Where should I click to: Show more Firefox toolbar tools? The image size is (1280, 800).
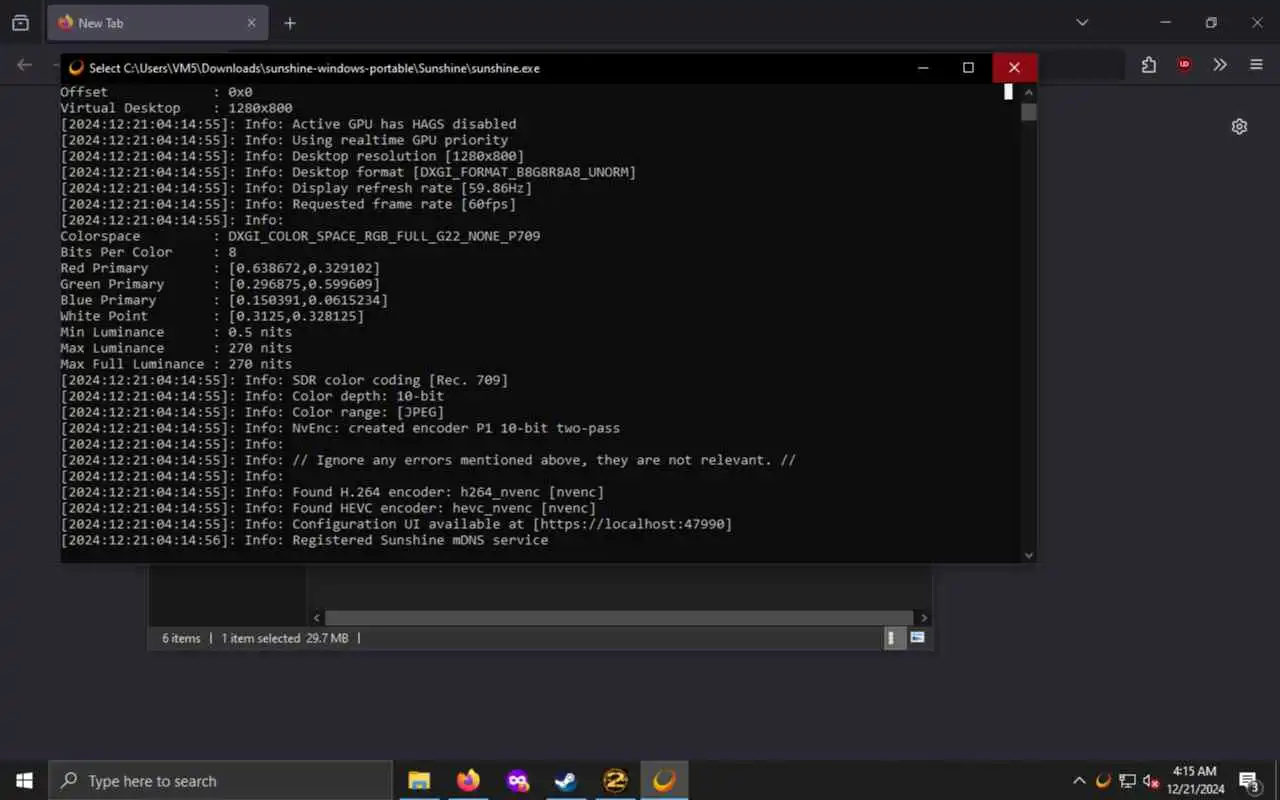(x=1220, y=65)
